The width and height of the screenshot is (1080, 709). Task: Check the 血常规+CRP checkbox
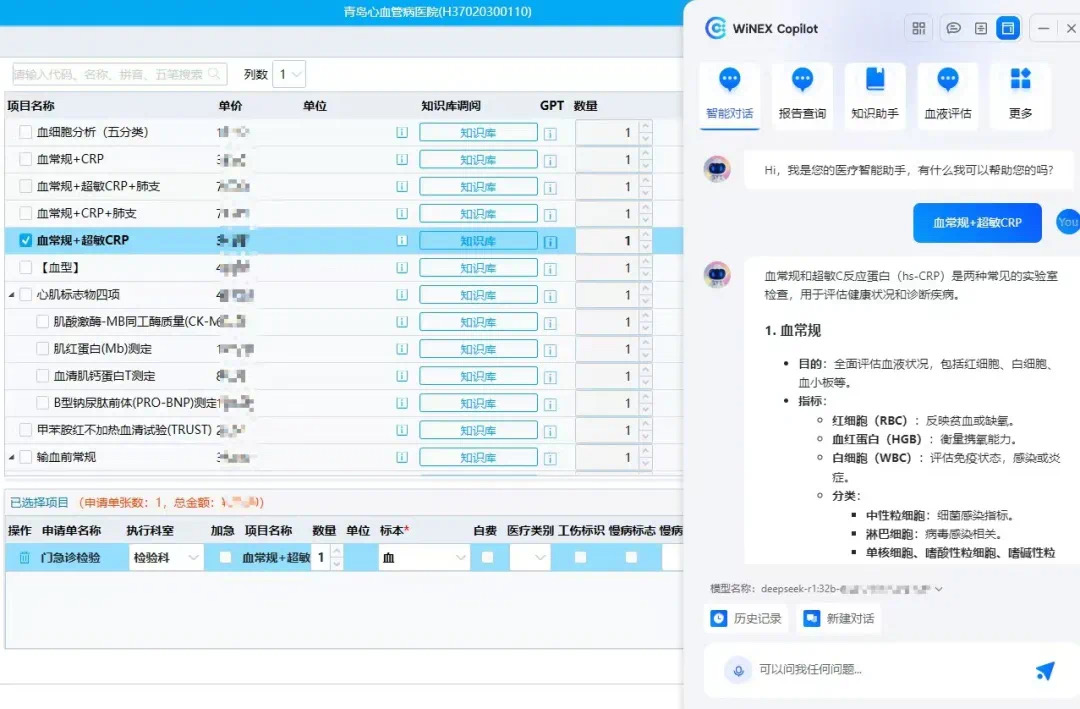pos(26,159)
